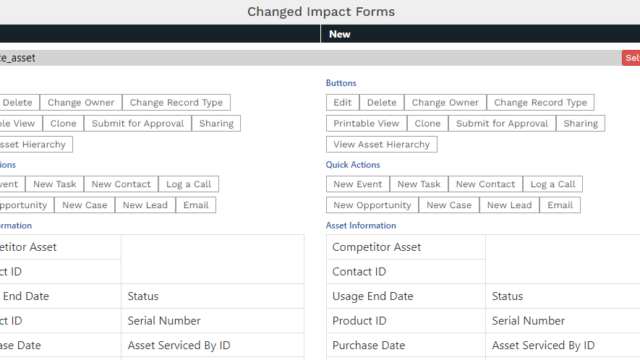640x360 pixels.
Task: Click Log a Call in the New column
Action: (553, 184)
